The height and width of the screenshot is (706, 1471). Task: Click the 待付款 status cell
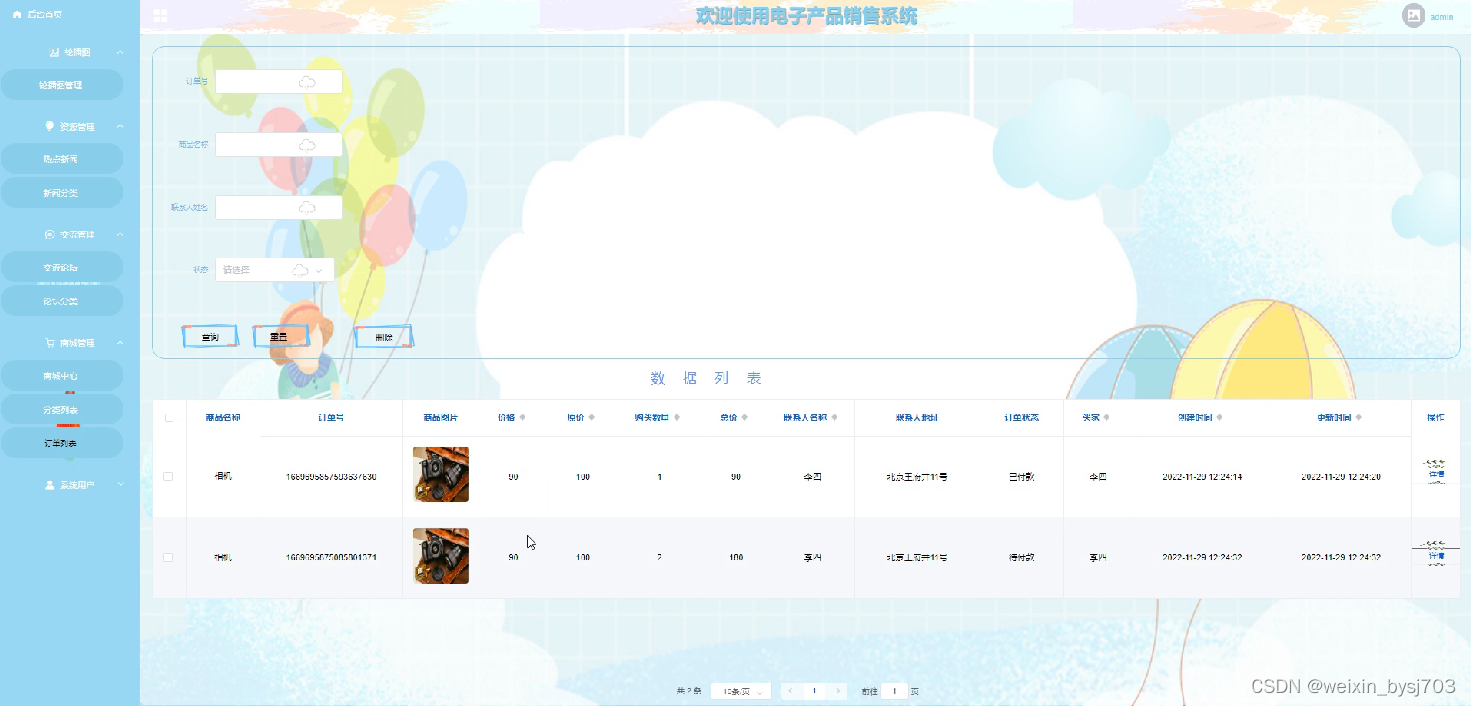pyautogui.click(x=1021, y=557)
